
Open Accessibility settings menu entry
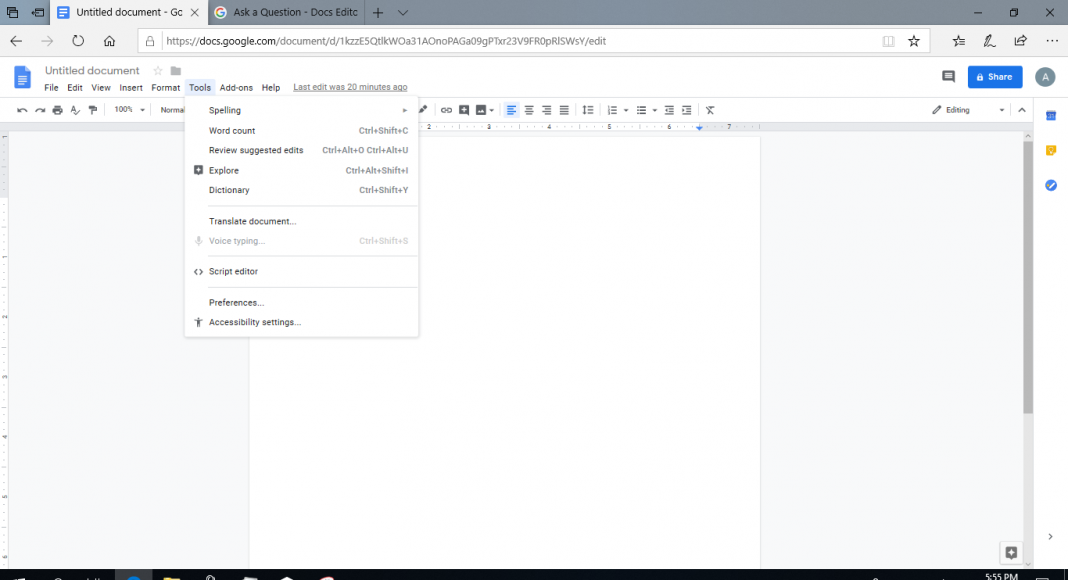point(301,323)
